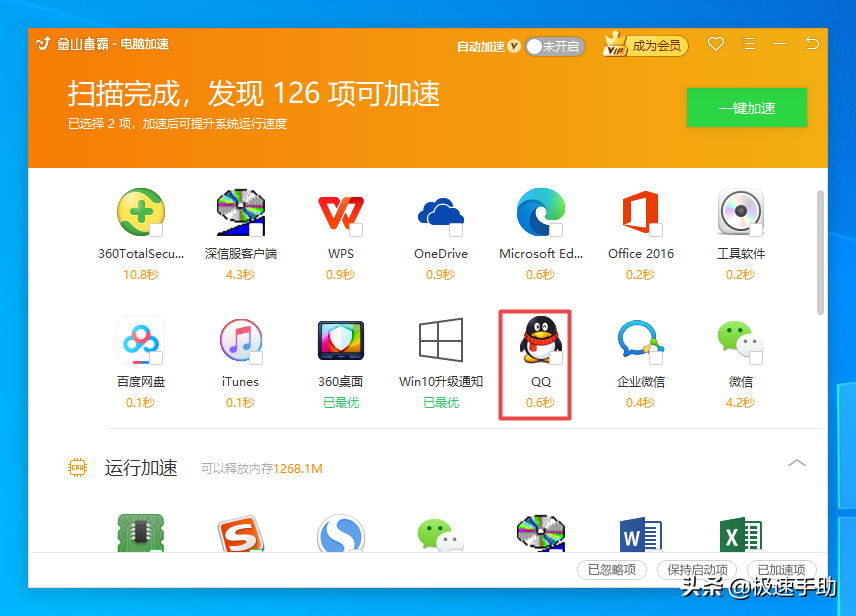Click the iTunes startup item icon
Image resolution: width=856 pixels, height=616 pixels.
[x=241, y=340]
